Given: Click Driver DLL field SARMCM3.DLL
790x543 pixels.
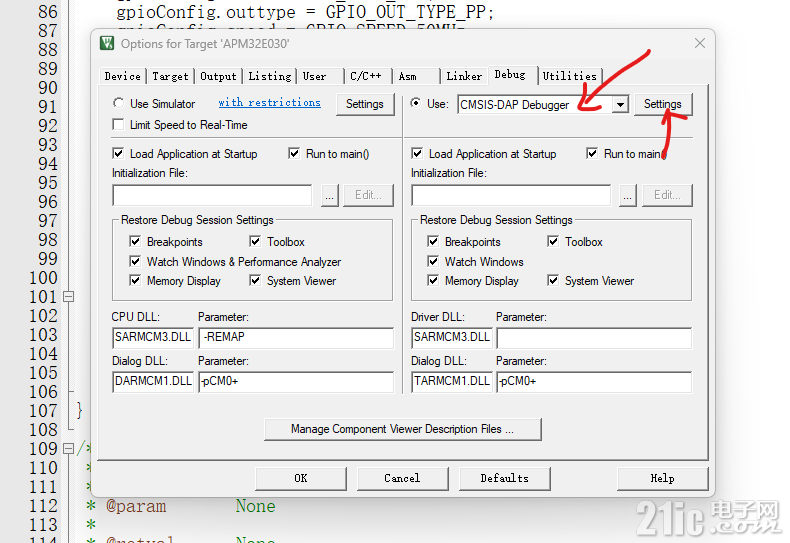Looking at the screenshot, I should [452, 338].
